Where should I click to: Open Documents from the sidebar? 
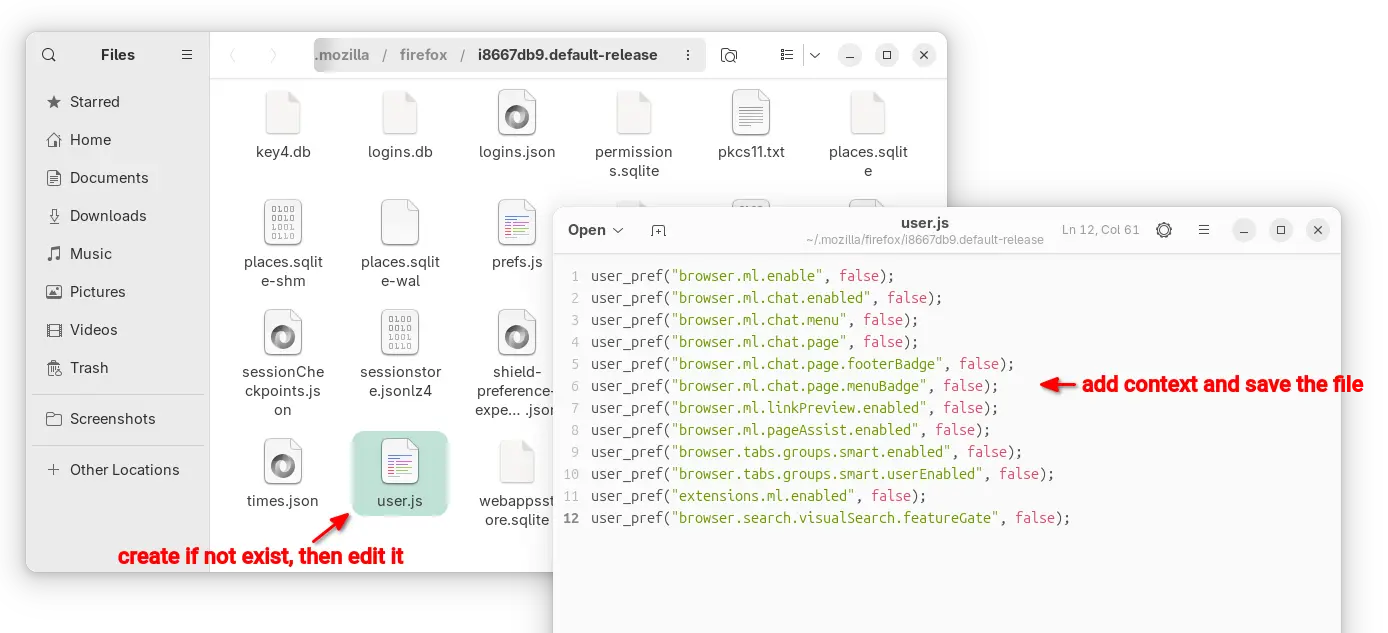tap(109, 178)
